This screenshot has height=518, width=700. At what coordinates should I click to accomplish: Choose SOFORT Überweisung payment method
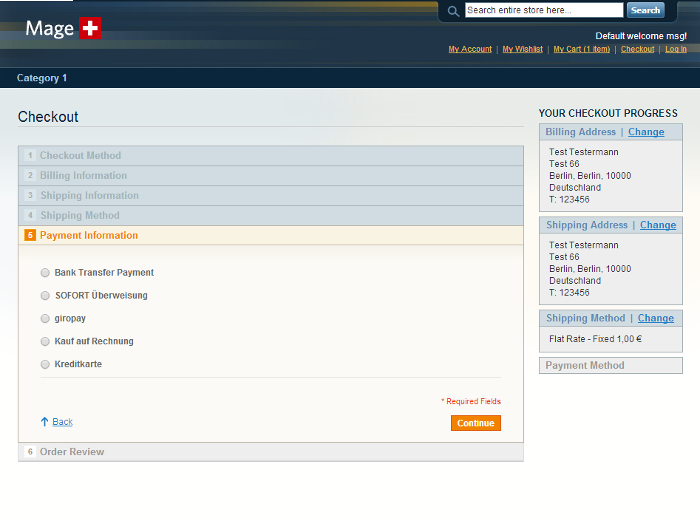[x=45, y=296]
